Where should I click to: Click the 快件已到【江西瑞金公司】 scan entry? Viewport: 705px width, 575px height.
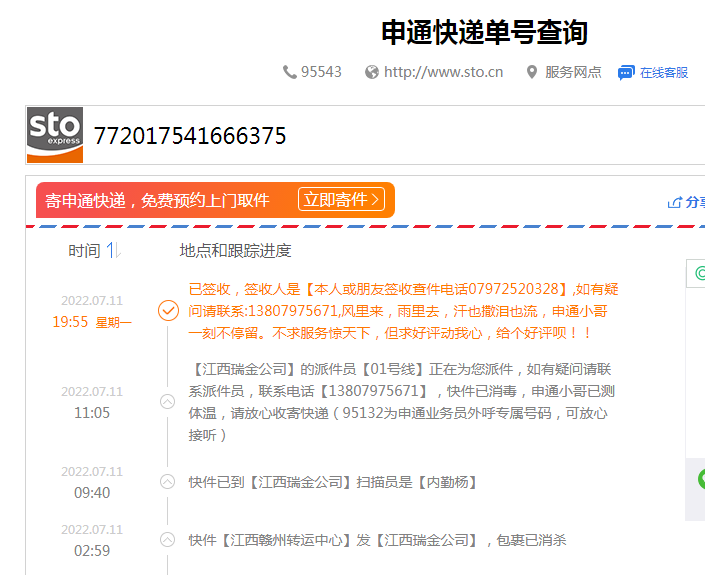coord(333,482)
